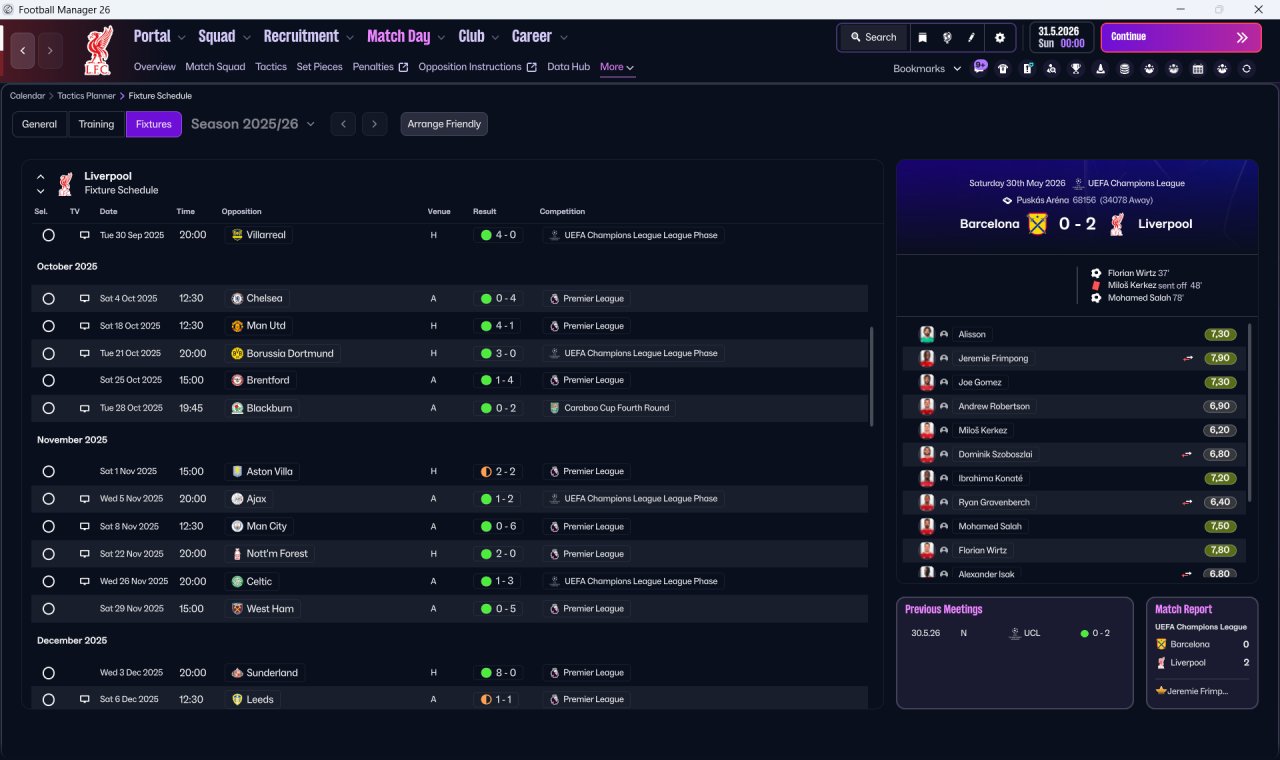Open the purple messages notification icon
This screenshot has width=1280, height=760.
980,67
